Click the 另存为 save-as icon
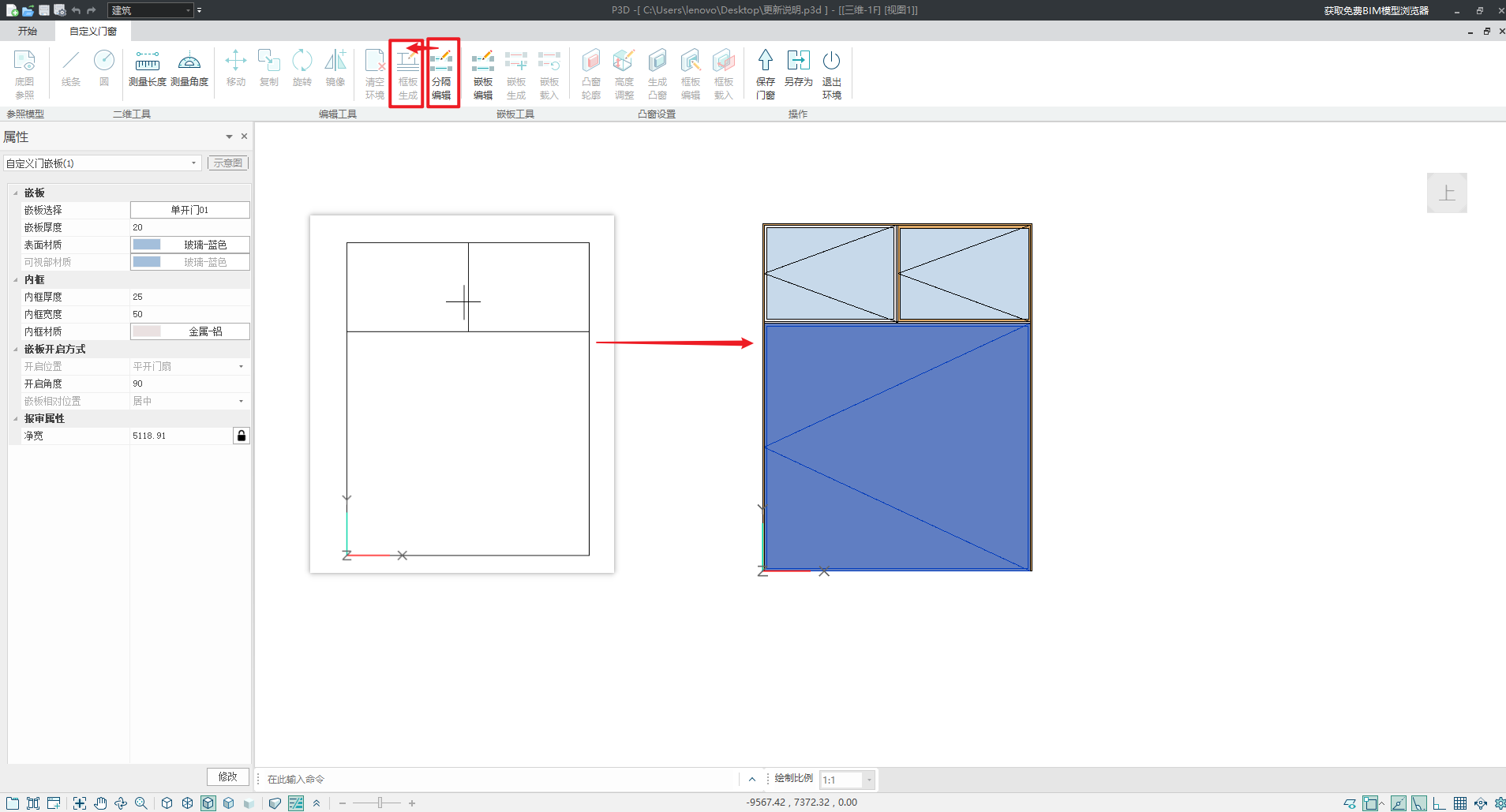Screen dimensions: 1506x812 [x=798, y=69]
